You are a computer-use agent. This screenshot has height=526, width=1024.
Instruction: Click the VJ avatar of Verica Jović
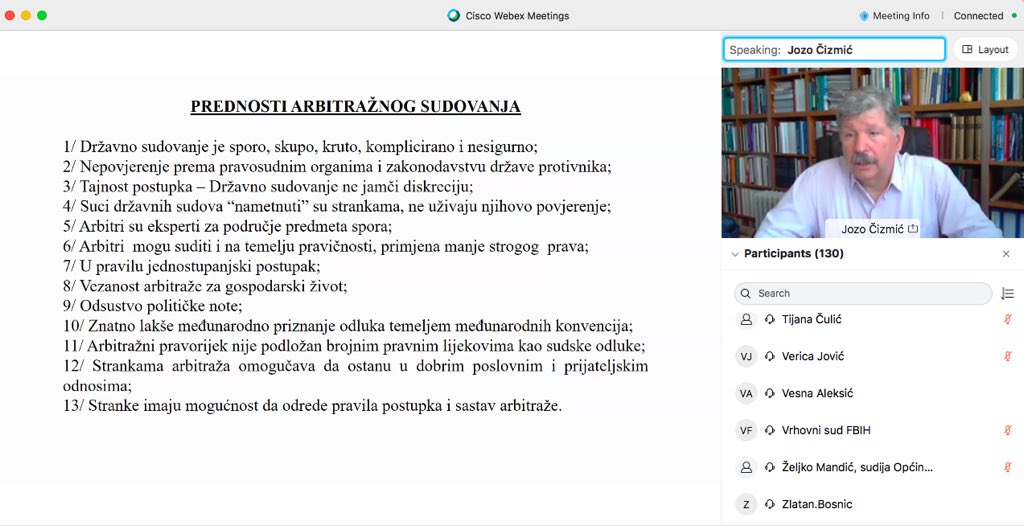[745, 356]
